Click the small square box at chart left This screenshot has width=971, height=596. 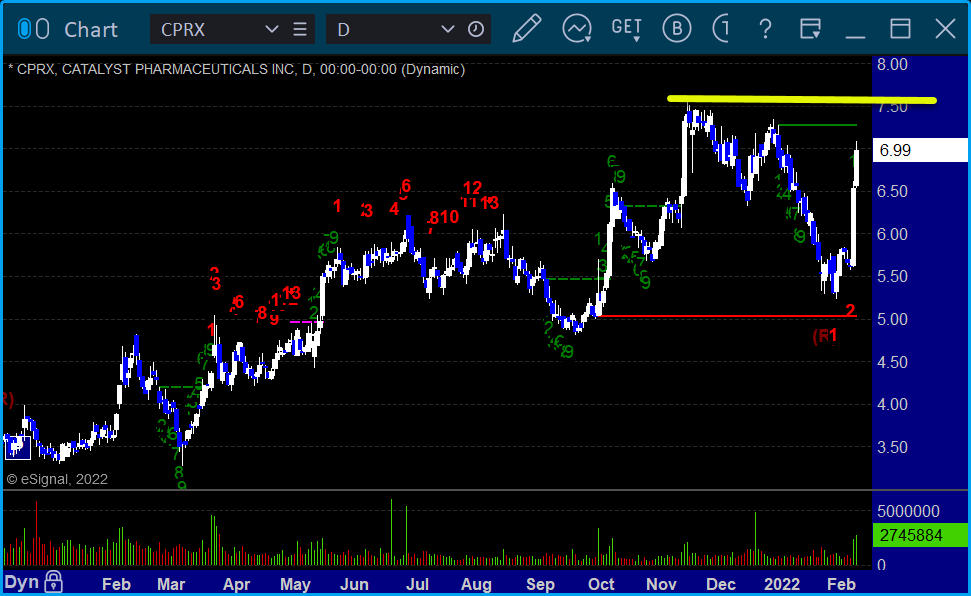18,447
